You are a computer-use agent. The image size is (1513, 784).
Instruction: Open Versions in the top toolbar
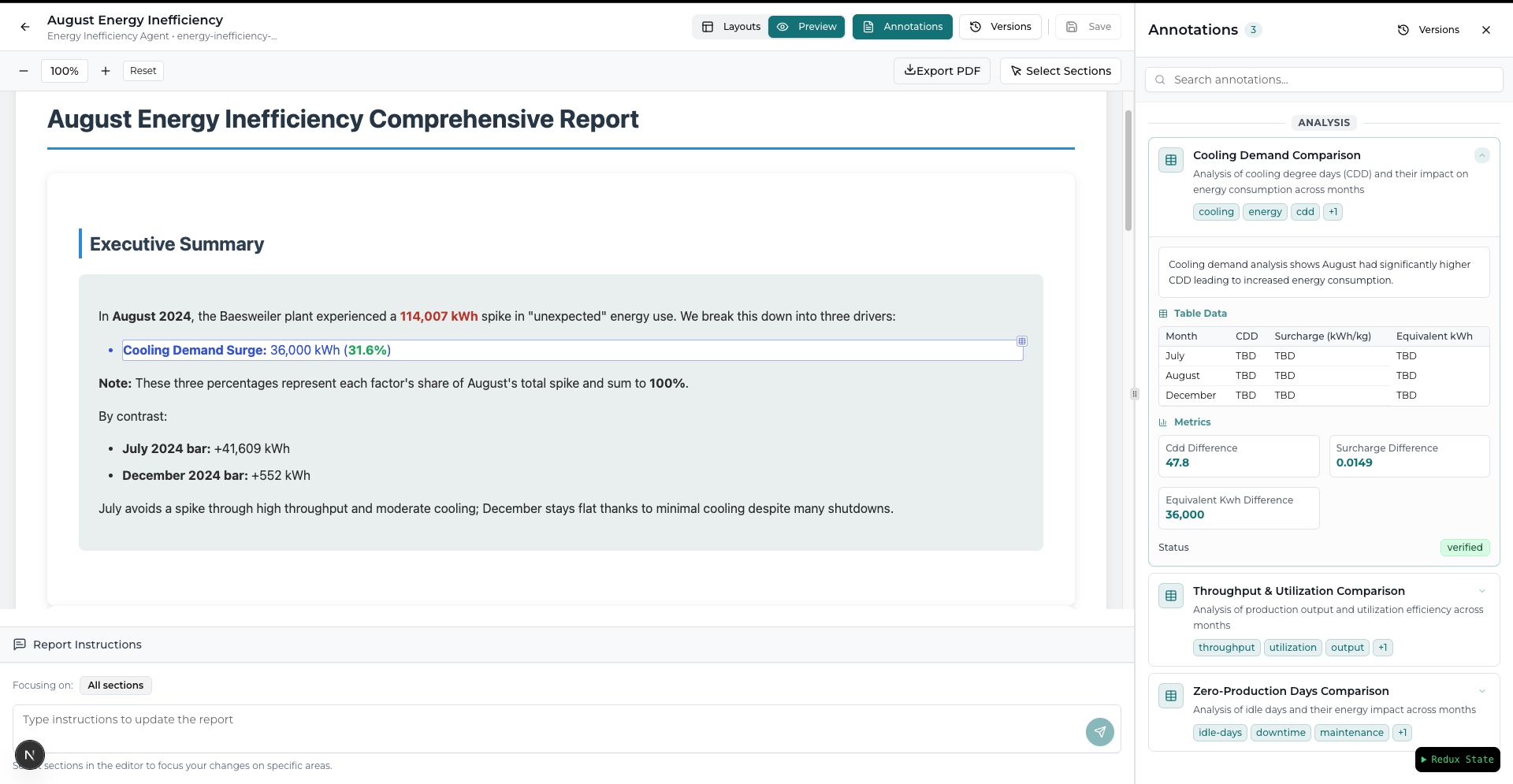(x=1000, y=27)
